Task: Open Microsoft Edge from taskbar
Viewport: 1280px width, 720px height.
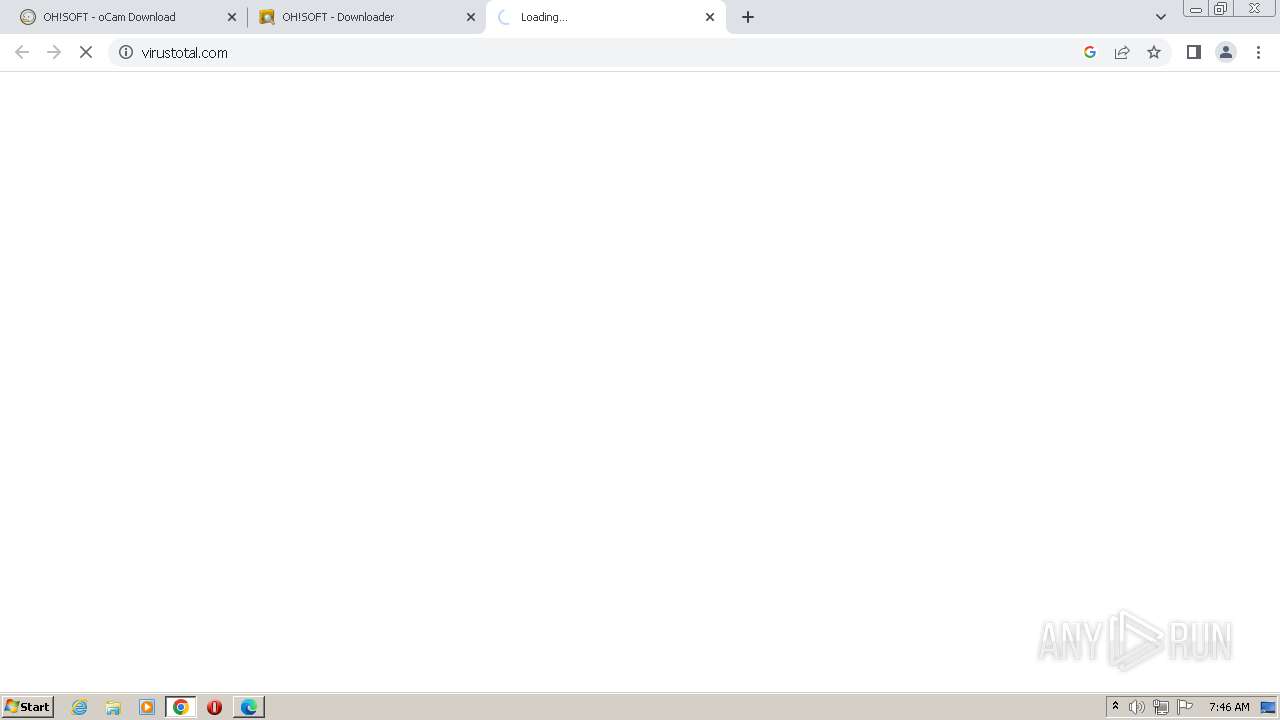Action: pos(249,707)
